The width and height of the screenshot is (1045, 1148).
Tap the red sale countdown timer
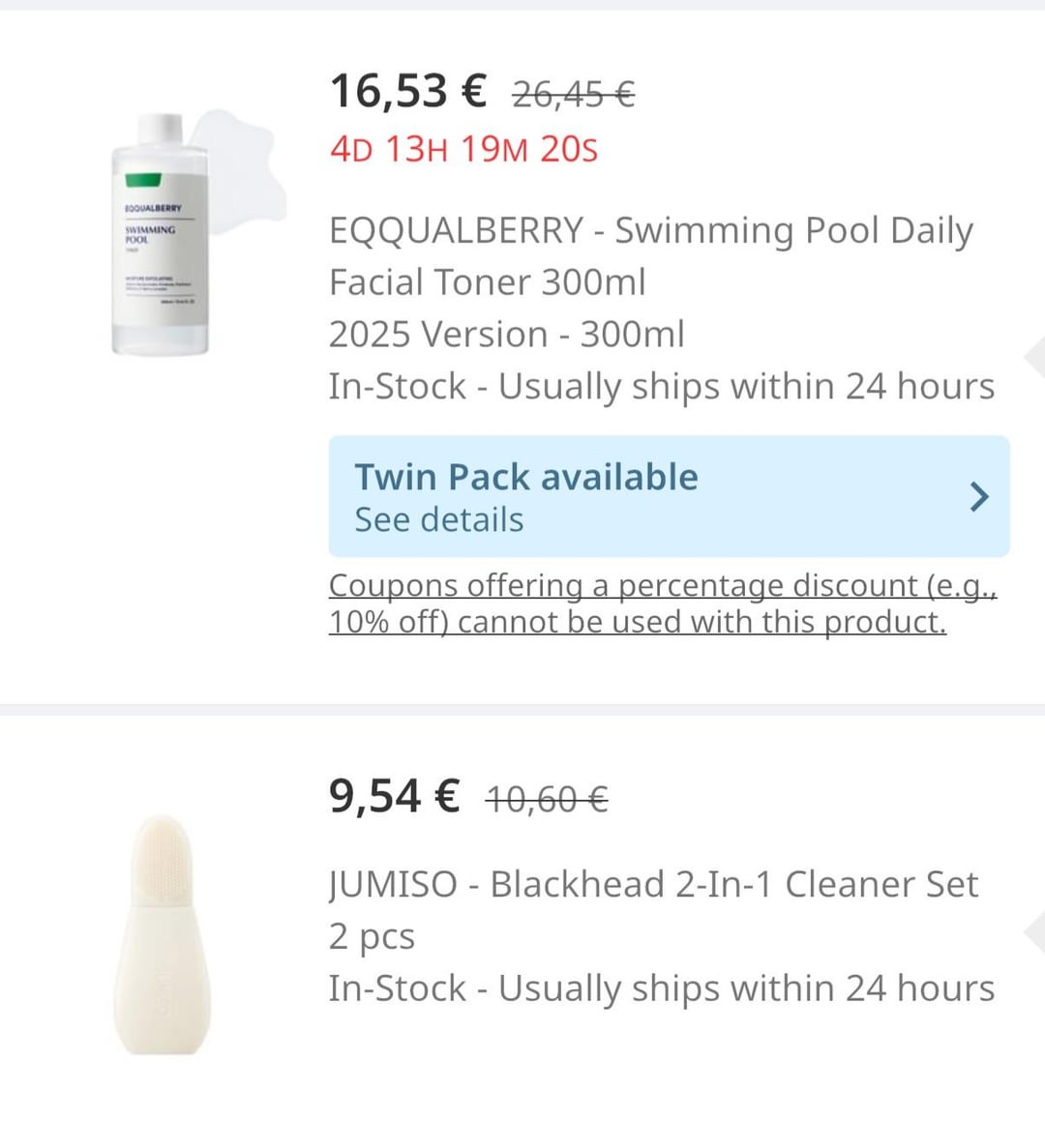pos(463,150)
